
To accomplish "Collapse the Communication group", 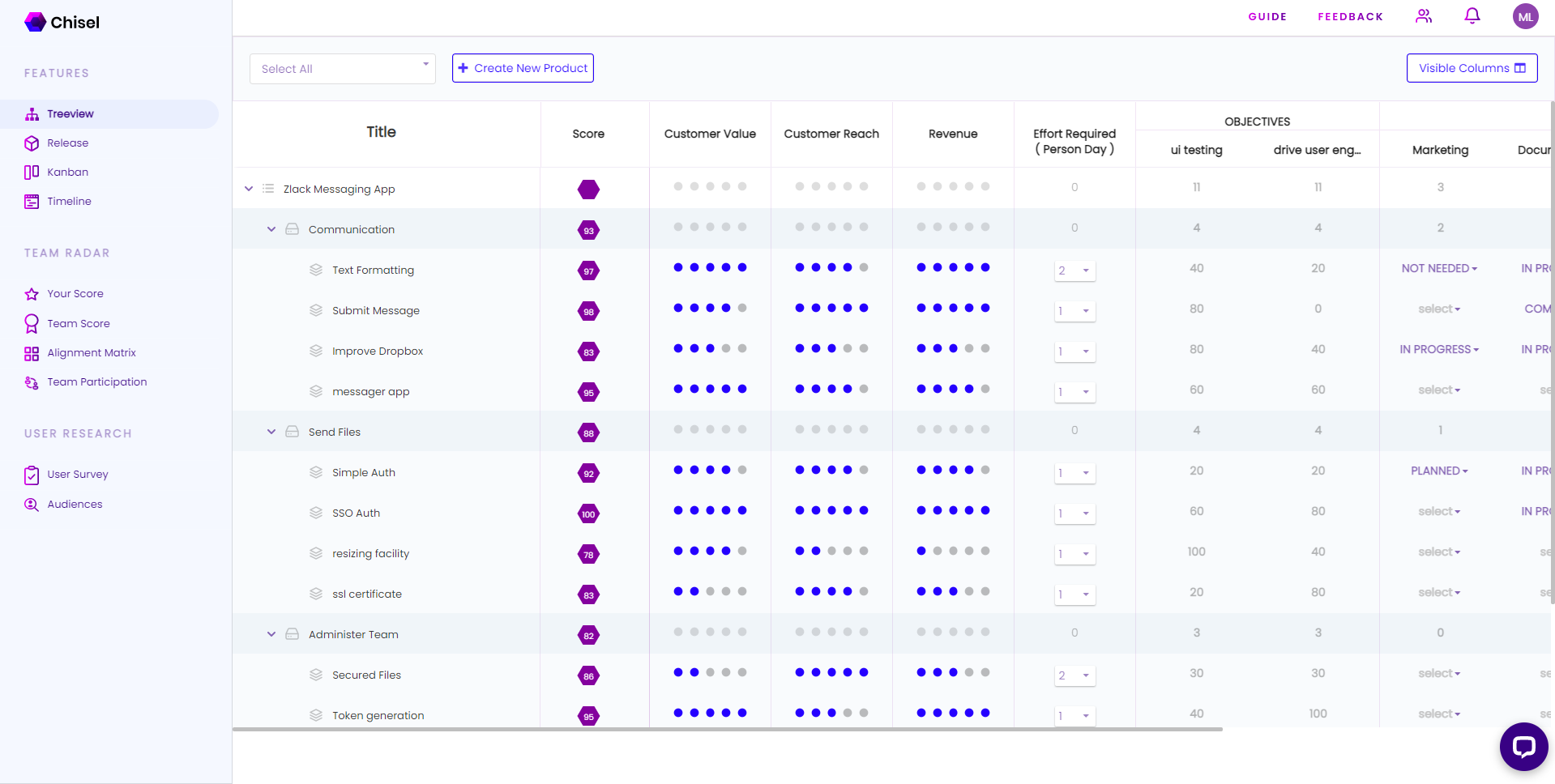I will click(271, 229).
